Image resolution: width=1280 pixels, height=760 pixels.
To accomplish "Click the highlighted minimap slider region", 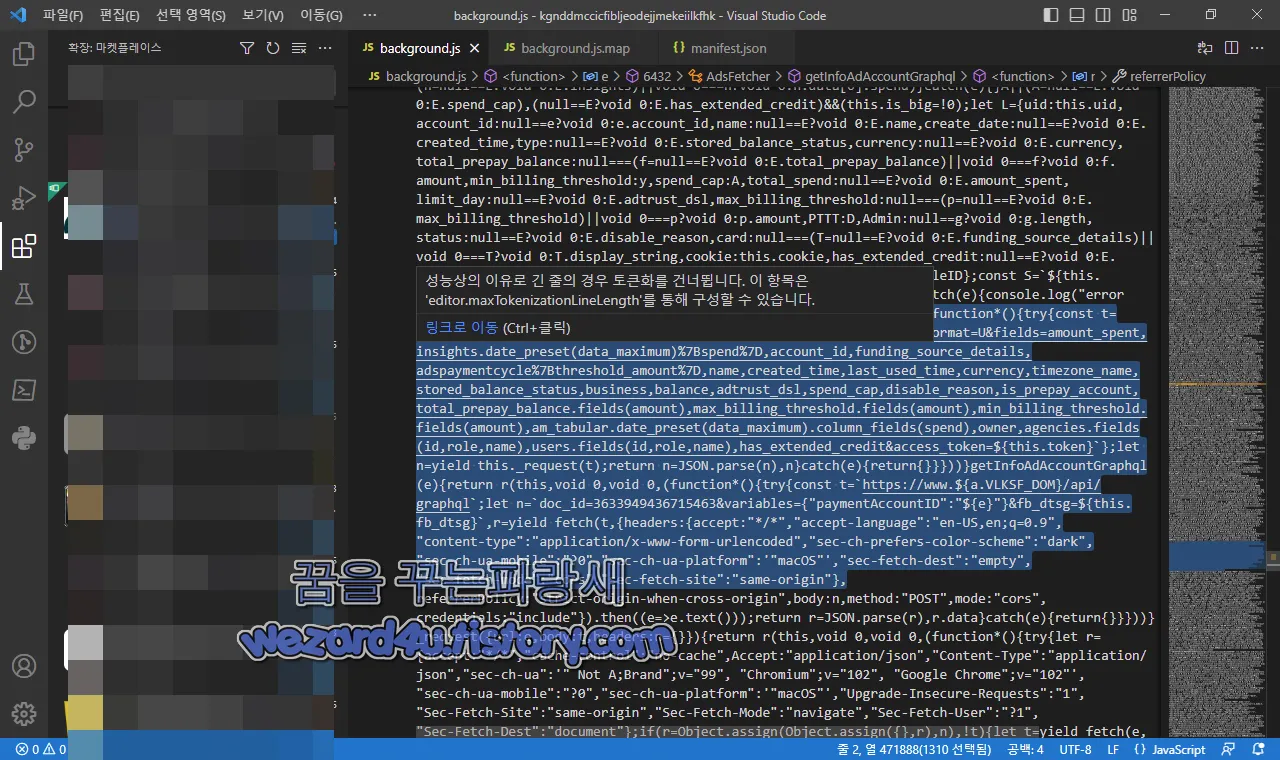I will [1216, 556].
